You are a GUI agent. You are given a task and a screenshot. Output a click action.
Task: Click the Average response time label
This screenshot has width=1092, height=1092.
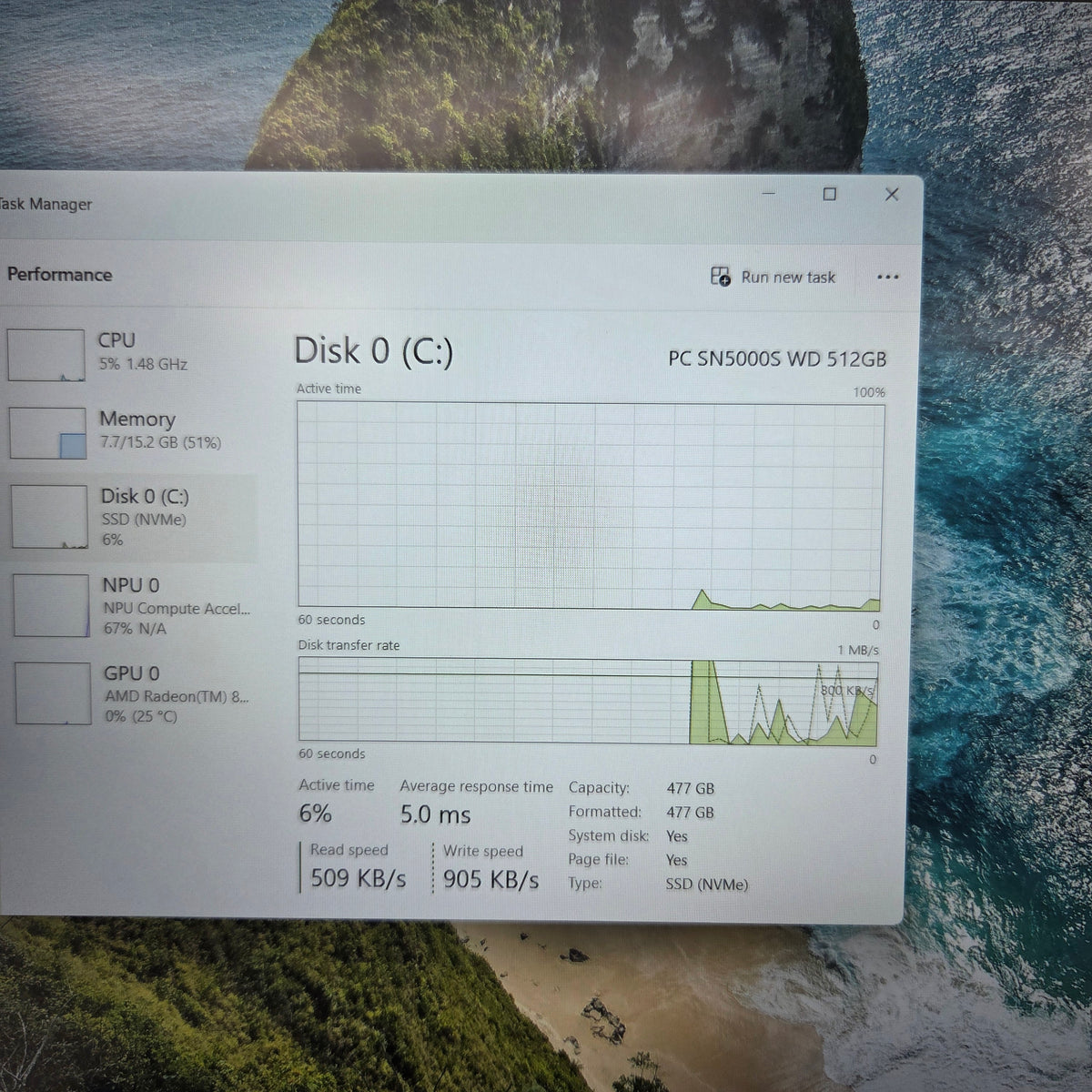(x=477, y=786)
